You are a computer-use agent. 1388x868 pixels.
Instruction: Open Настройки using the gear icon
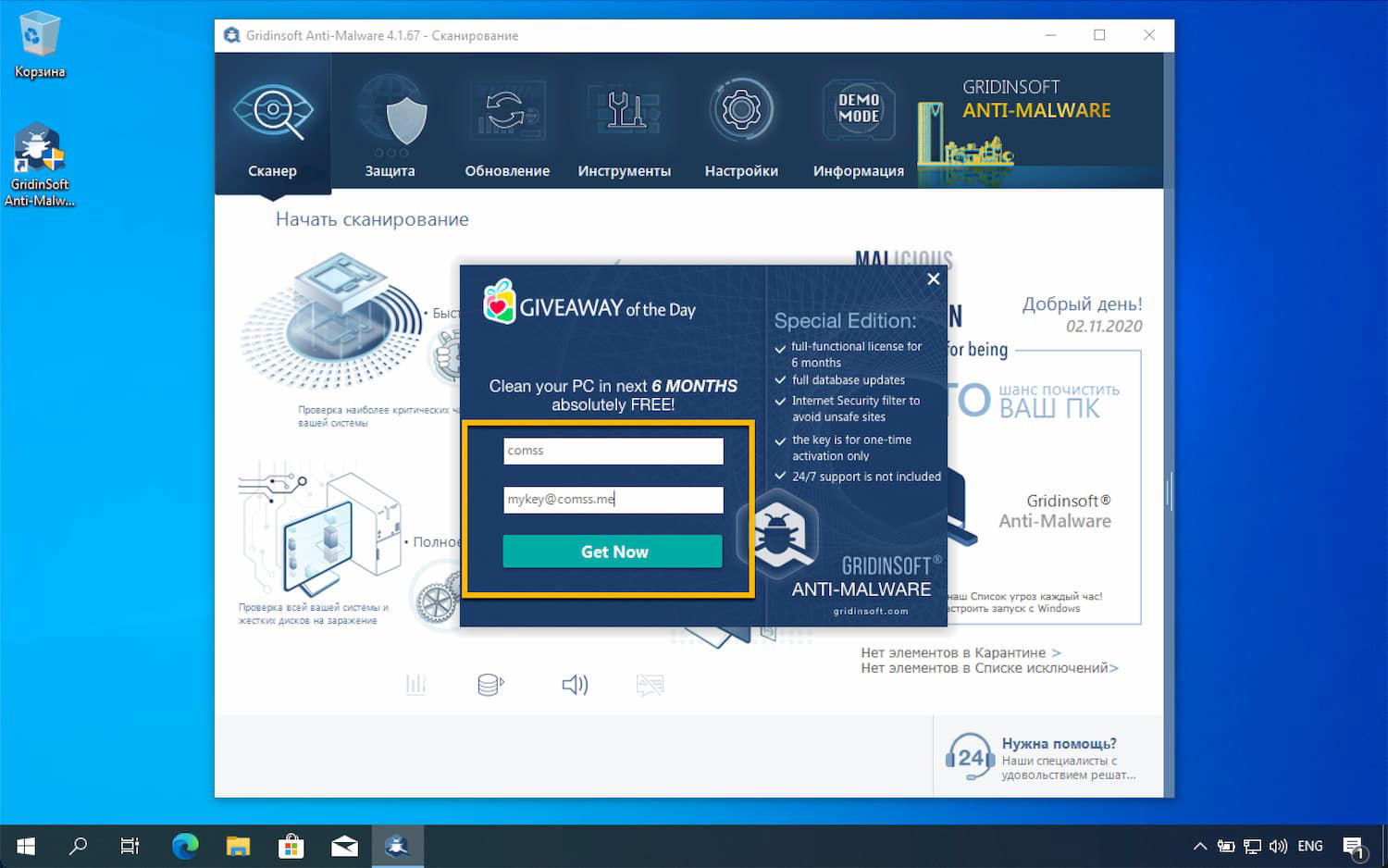(741, 109)
